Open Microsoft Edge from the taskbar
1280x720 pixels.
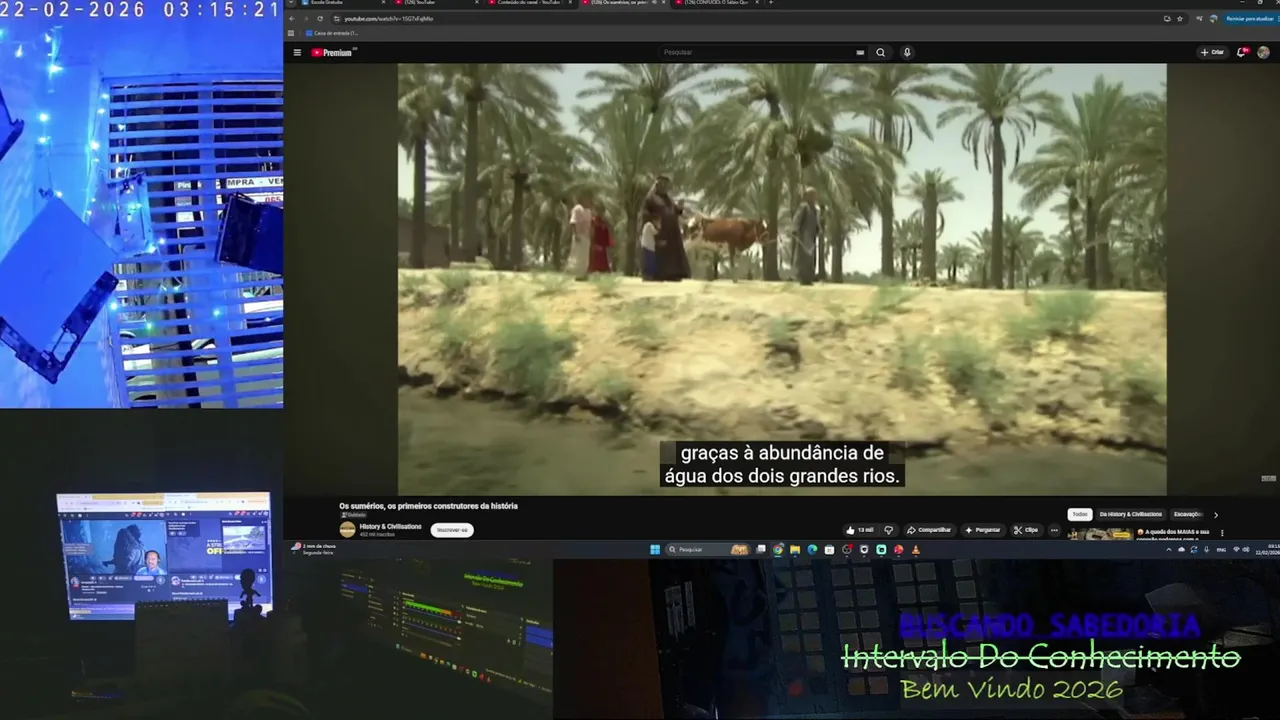pos(812,549)
